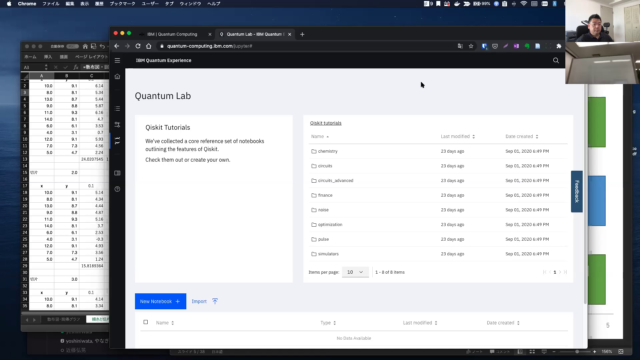
Task: Sort notebooks table by Name
Action: [165, 323]
